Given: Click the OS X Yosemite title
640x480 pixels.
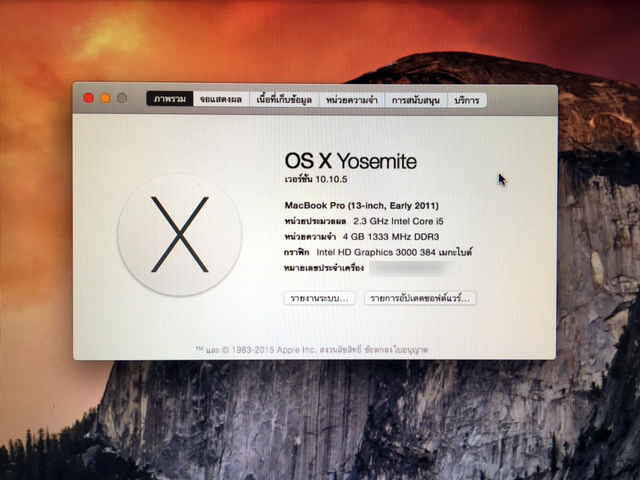Looking at the screenshot, I should tap(351, 161).
